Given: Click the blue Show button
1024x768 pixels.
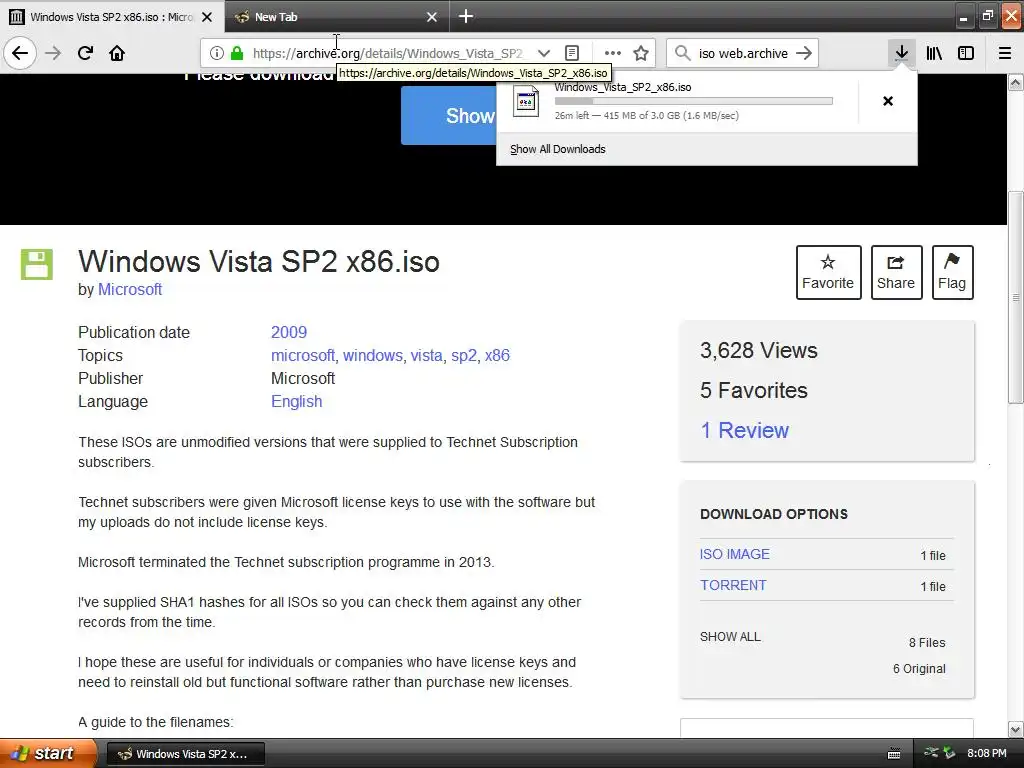Looking at the screenshot, I should click(x=449, y=116).
